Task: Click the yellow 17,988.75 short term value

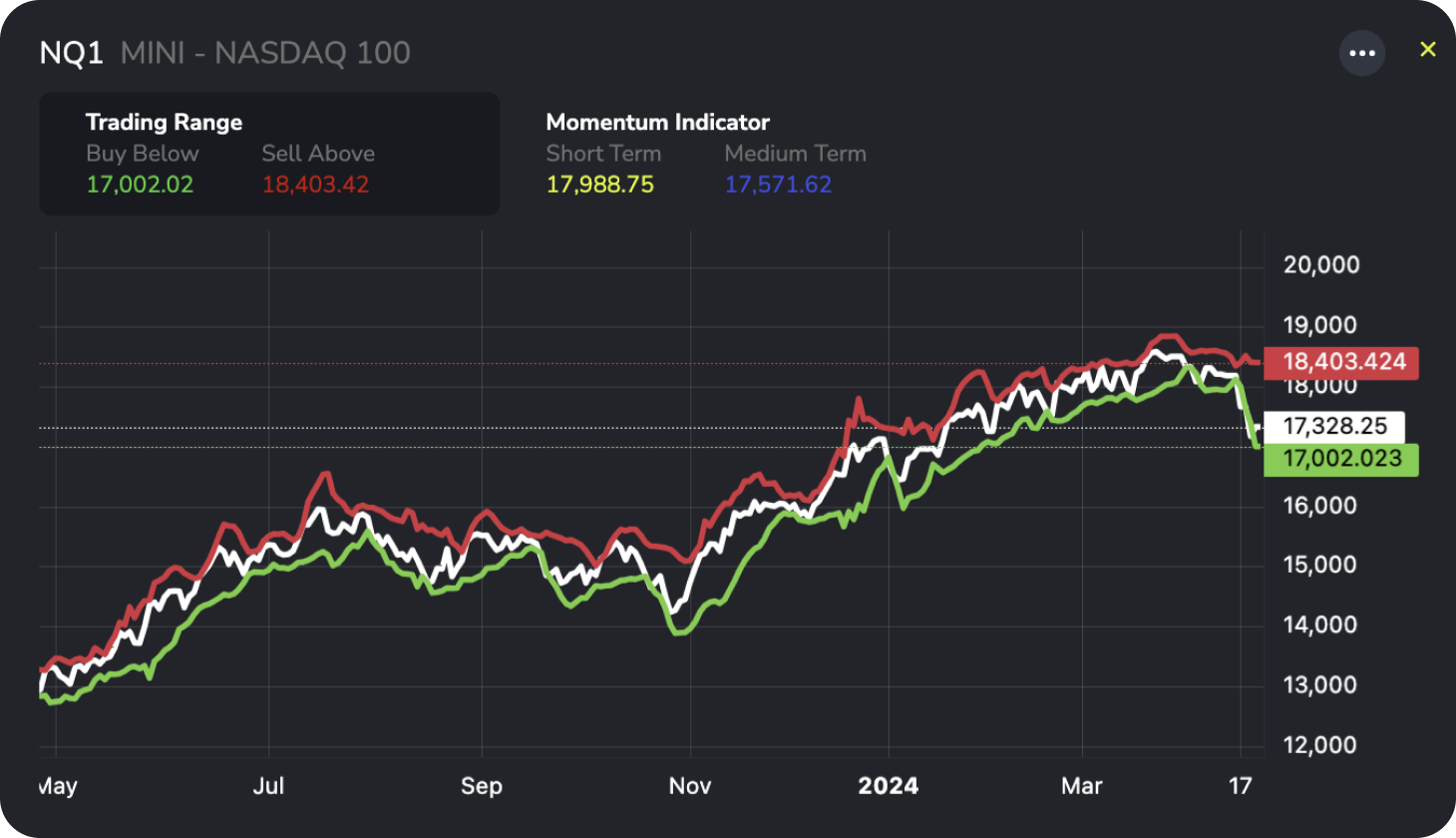Action: click(x=600, y=185)
